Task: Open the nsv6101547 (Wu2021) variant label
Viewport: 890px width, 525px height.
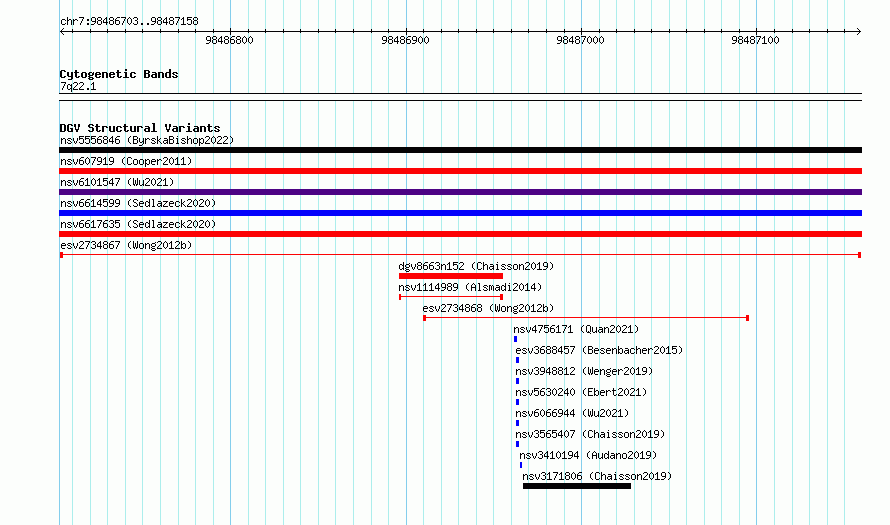Action: point(117,182)
